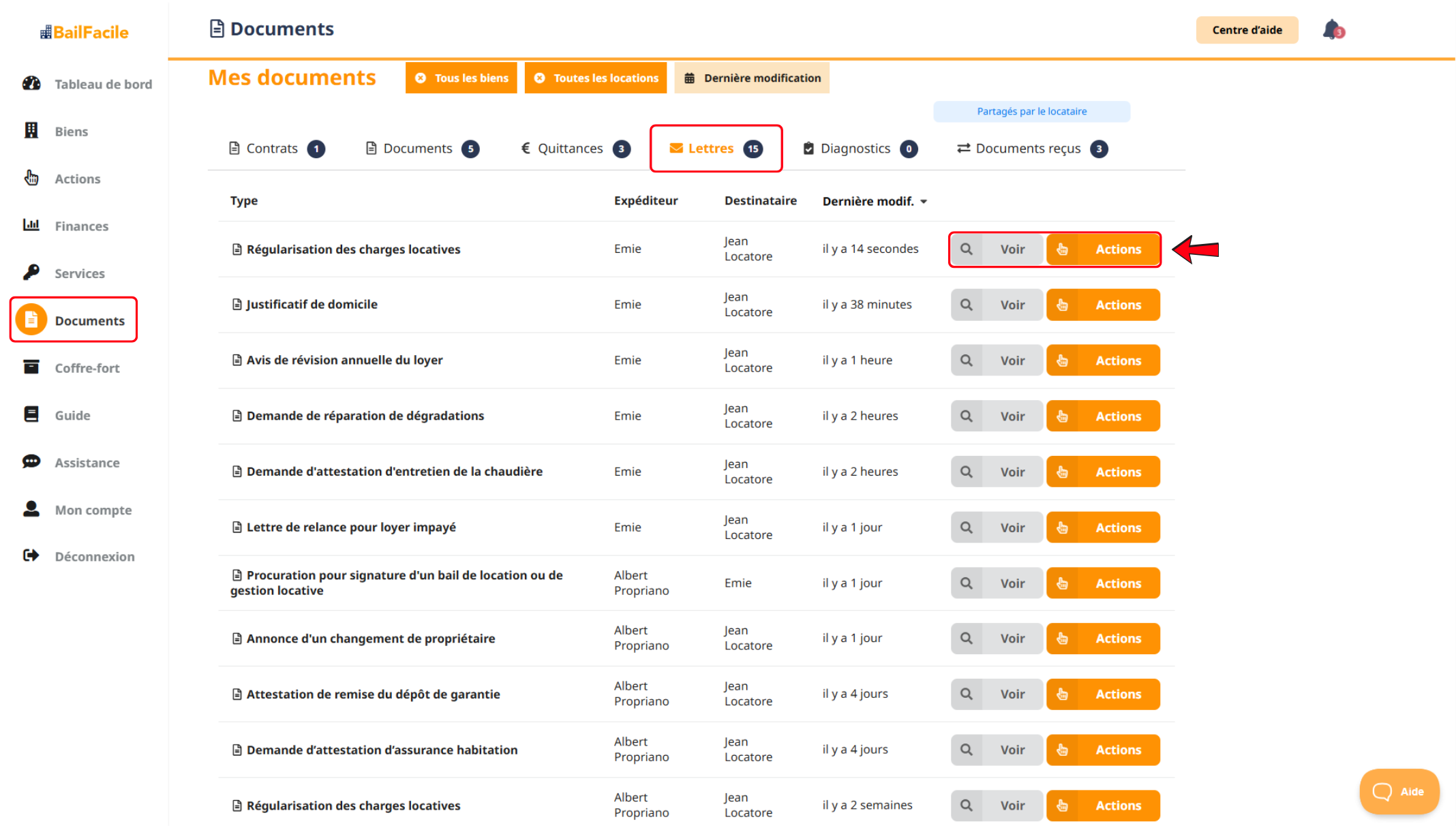Open the Aide chat widget
This screenshot has height=828, width=1456.
pyautogui.click(x=1399, y=791)
